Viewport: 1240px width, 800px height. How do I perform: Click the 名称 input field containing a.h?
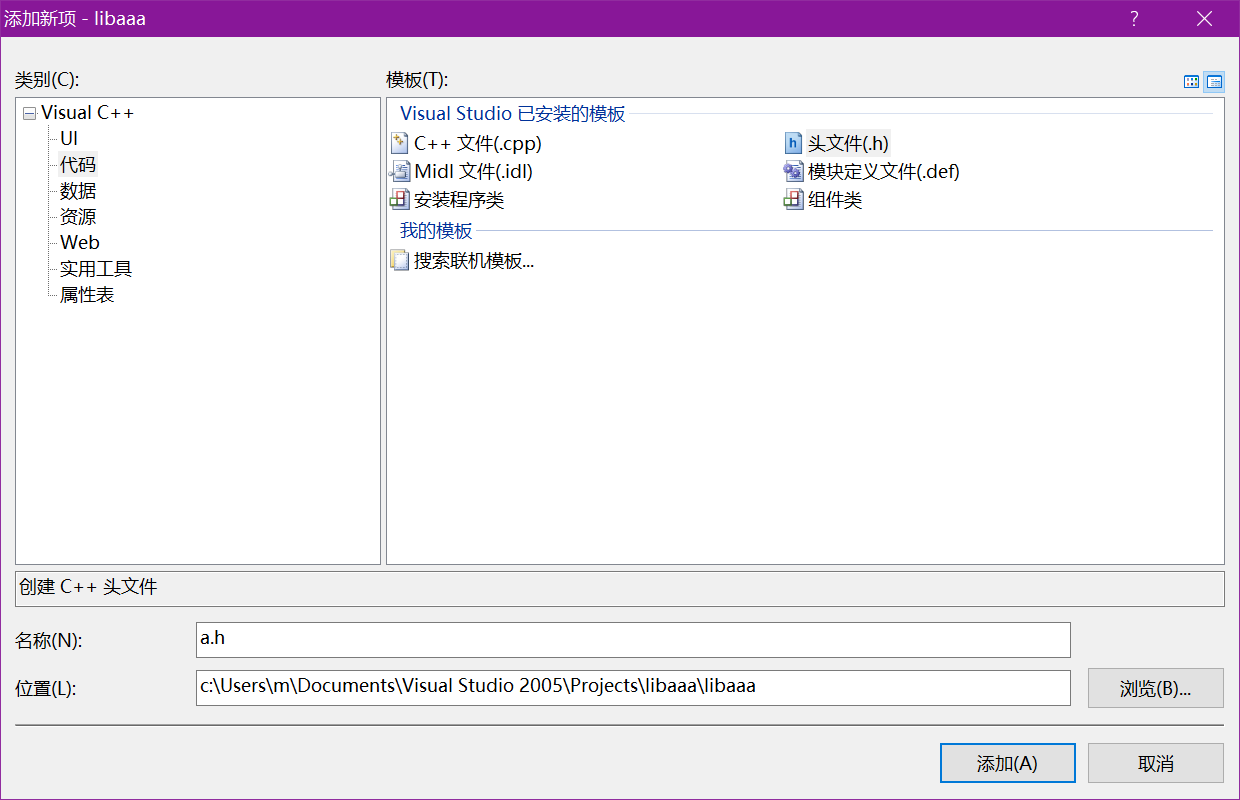[633, 640]
